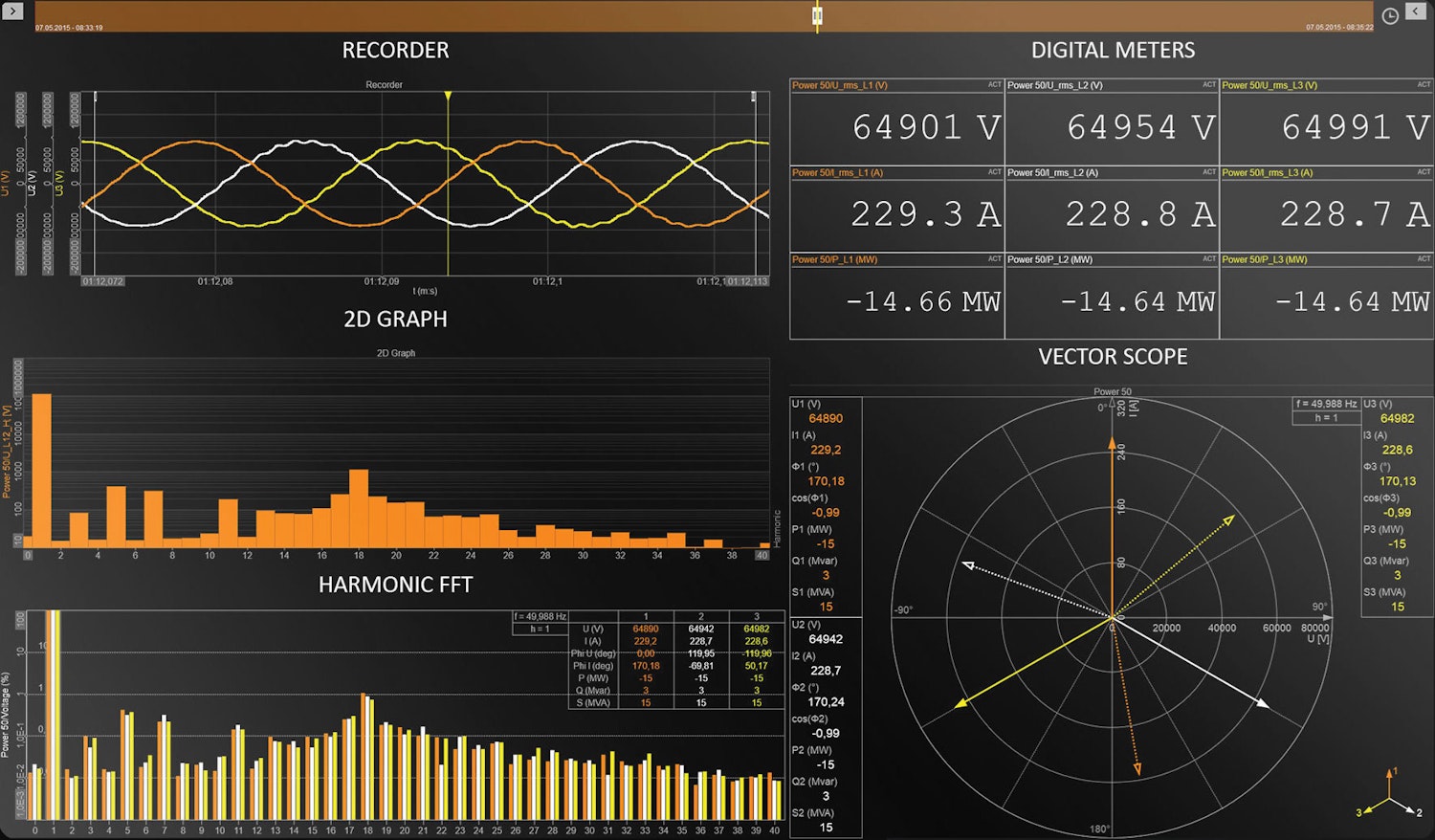
Task: Click the Power 50/P_L3 (MW) channel label
Action: click(x=1265, y=259)
